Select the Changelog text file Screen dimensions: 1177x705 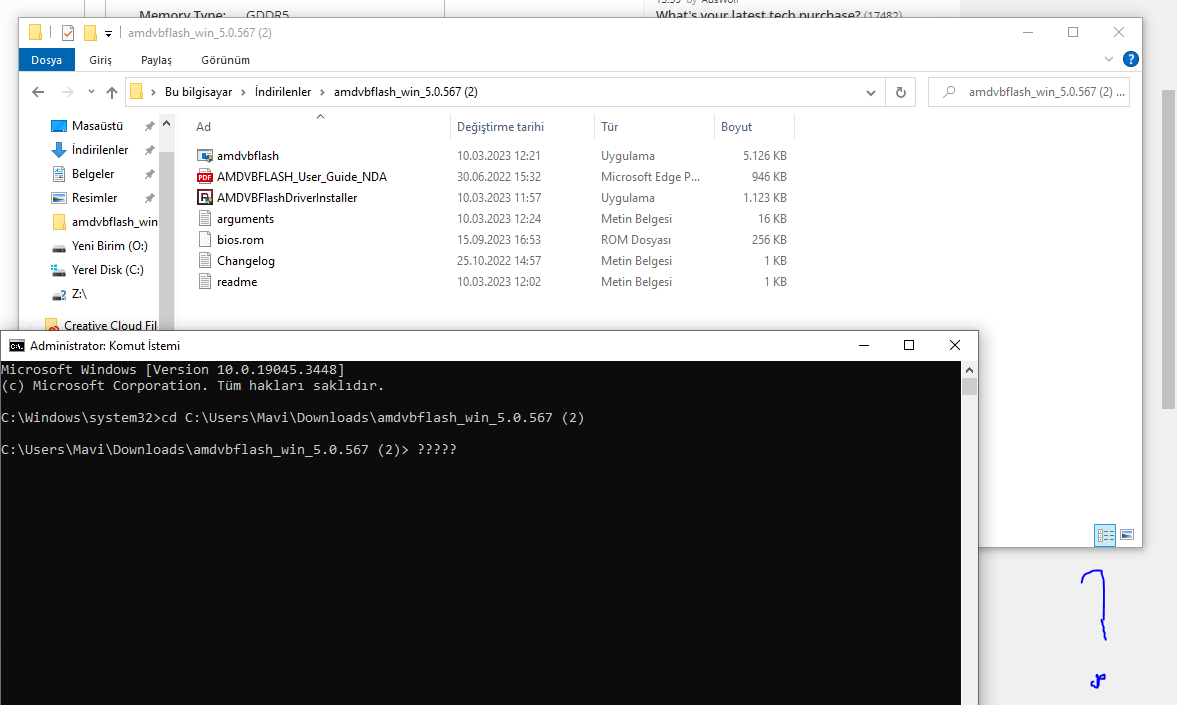[x=245, y=261]
